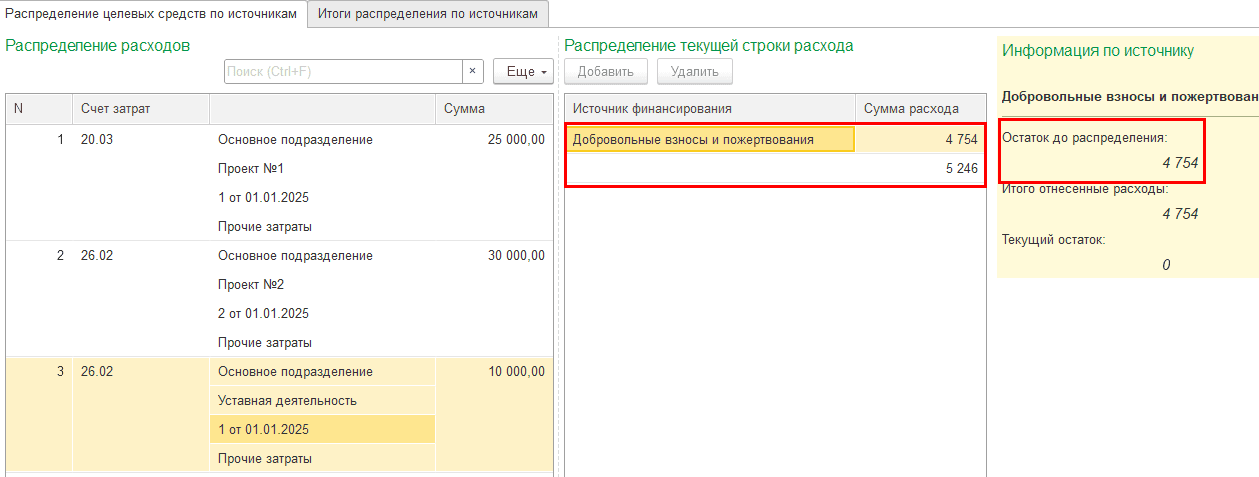Click the 25 000,00 amount cell
Viewport: 1259px width, 477px height.
pos(494,140)
